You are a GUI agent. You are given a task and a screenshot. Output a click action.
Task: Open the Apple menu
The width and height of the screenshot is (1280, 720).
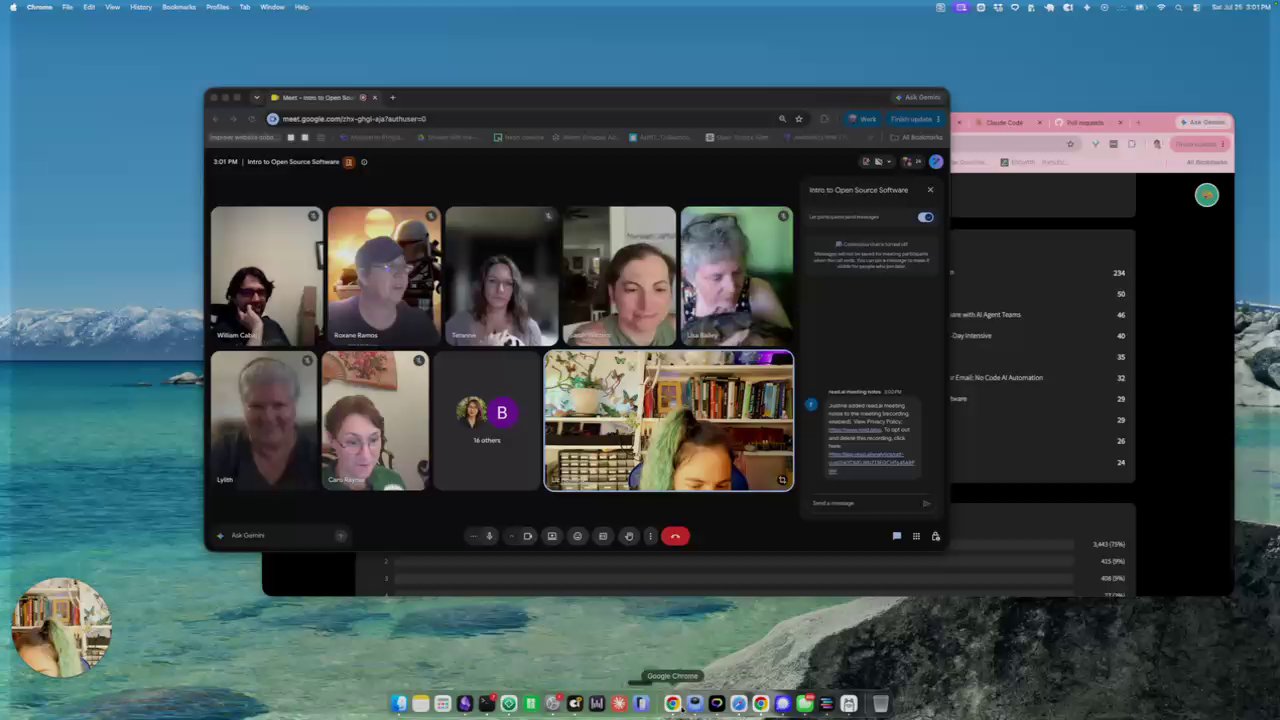pos(13,7)
